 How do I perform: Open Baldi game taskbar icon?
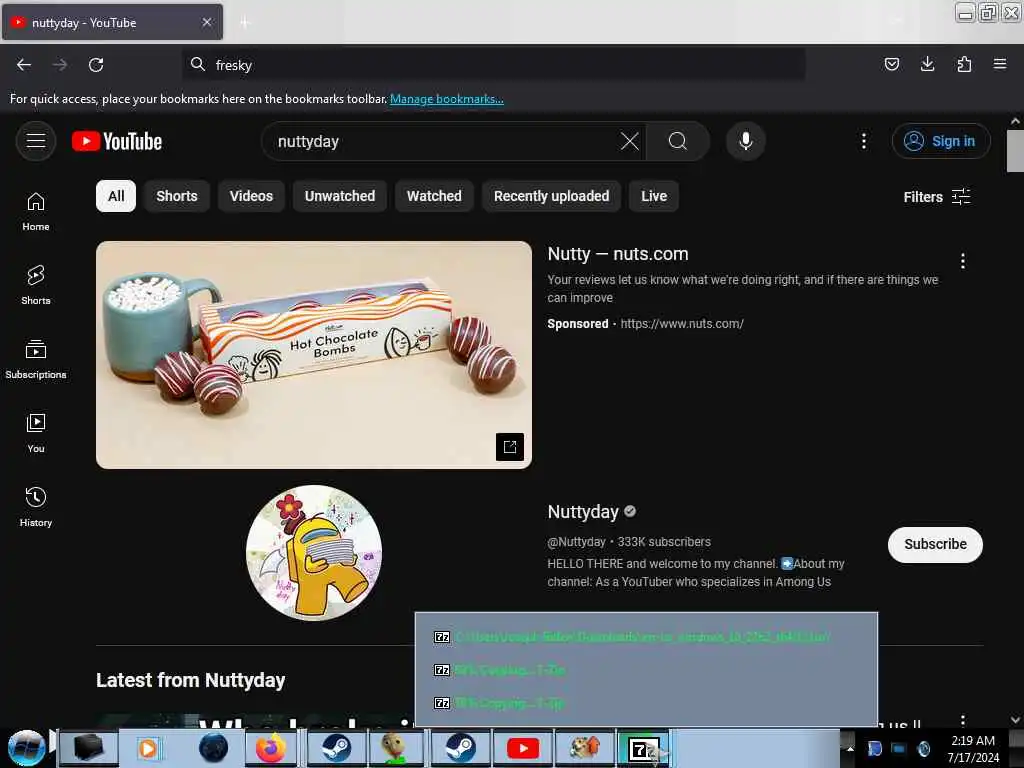coord(396,748)
